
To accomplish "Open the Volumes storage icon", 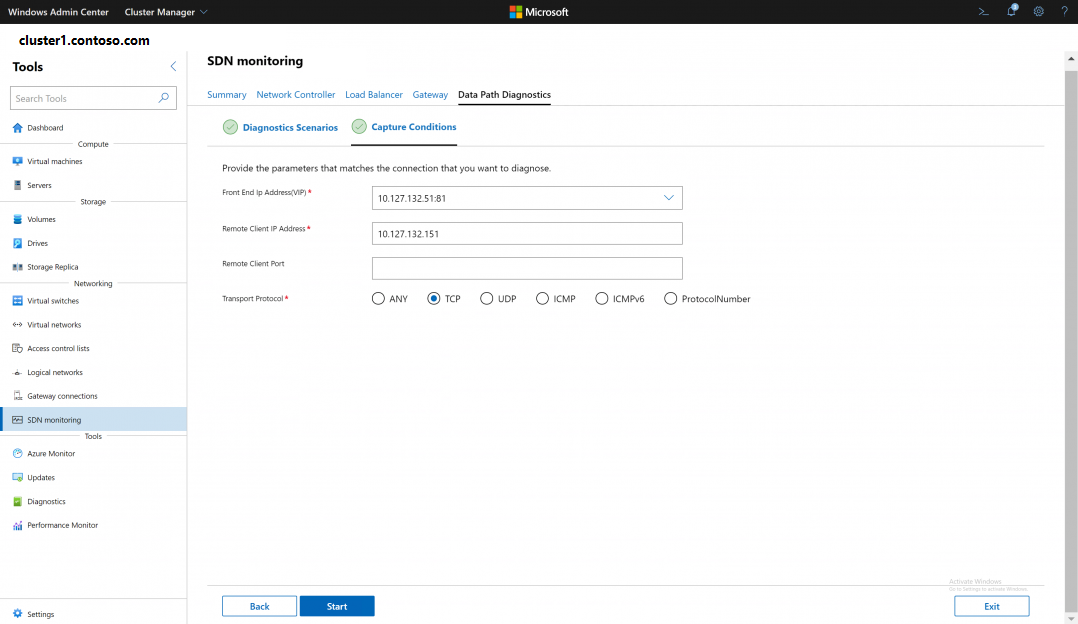I will (17, 219).
